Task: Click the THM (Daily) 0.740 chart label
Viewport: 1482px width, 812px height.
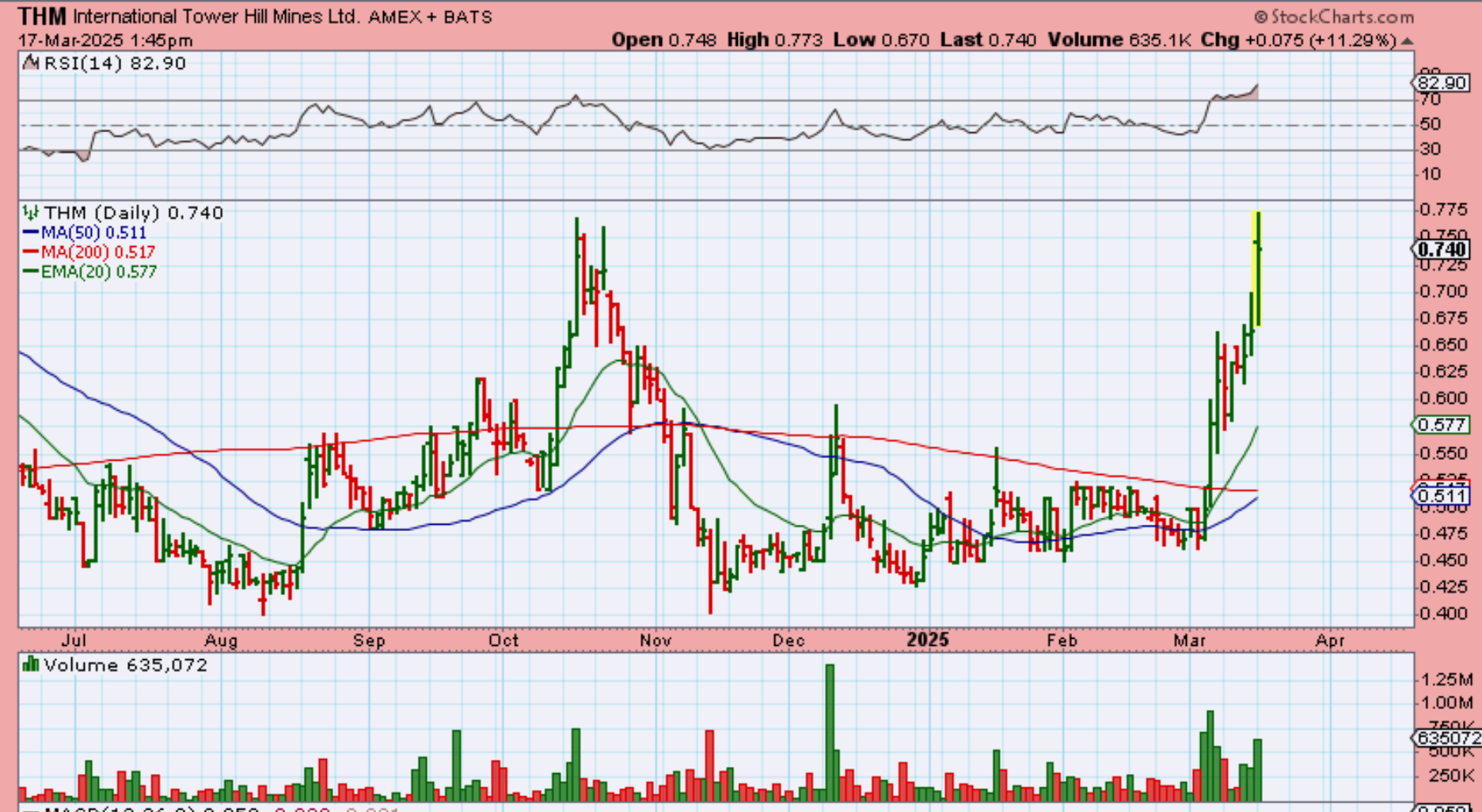Action: coord(133,212)
